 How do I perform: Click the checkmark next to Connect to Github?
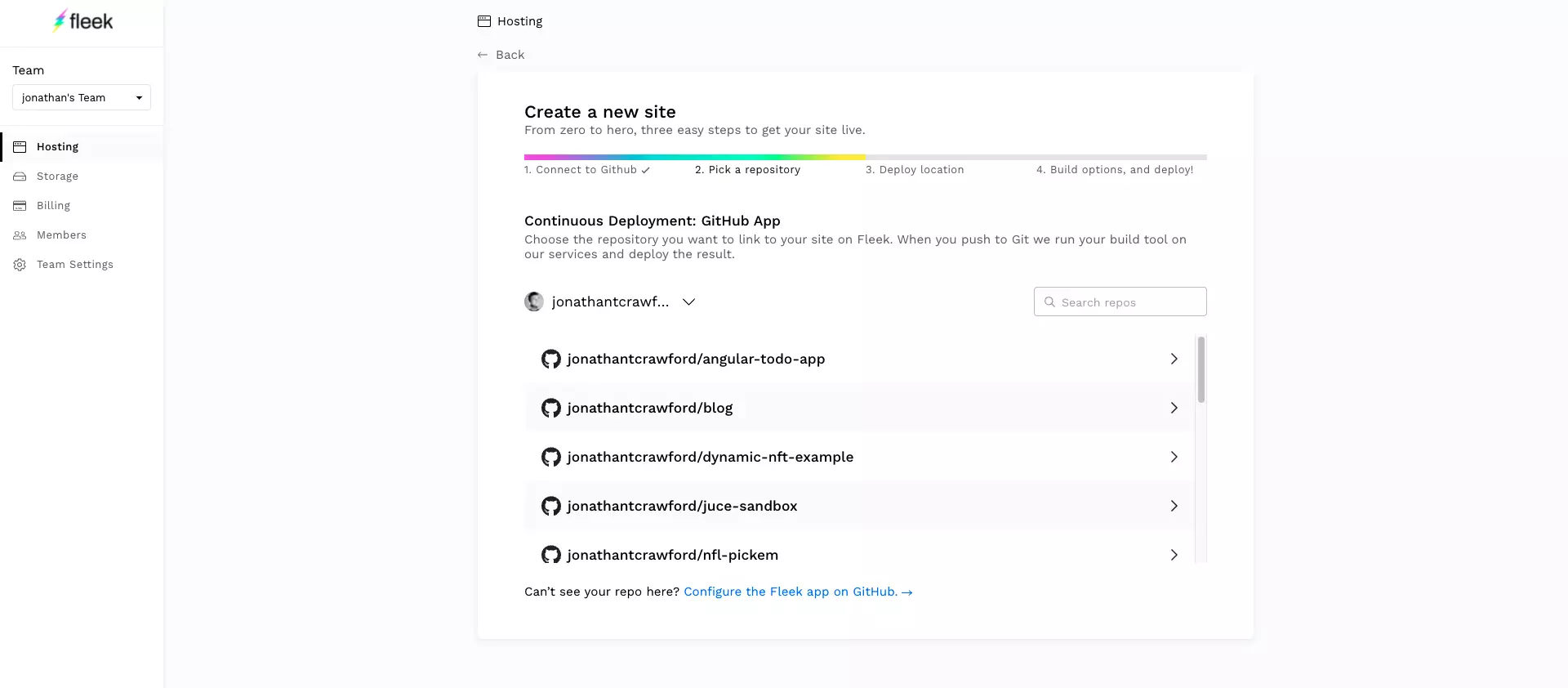coord(645,170)
